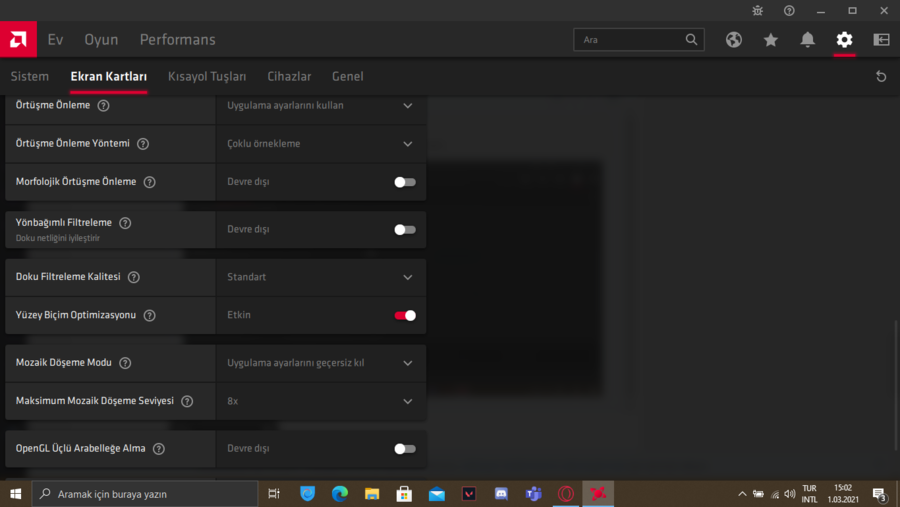The height and width of the screenshot is (507, 900).
Task: Toggle OpenGL Üçlü Arabelleğe Alma on
Action: (404, 449)
